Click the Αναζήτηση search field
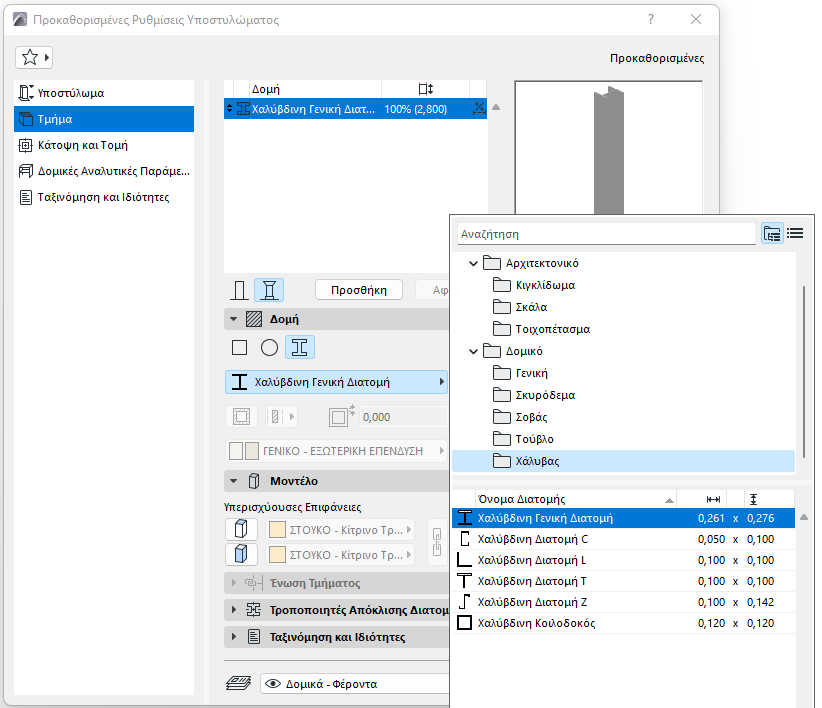Screen dimensions: 822x708 pyautogui.click(x=607, y=234)
